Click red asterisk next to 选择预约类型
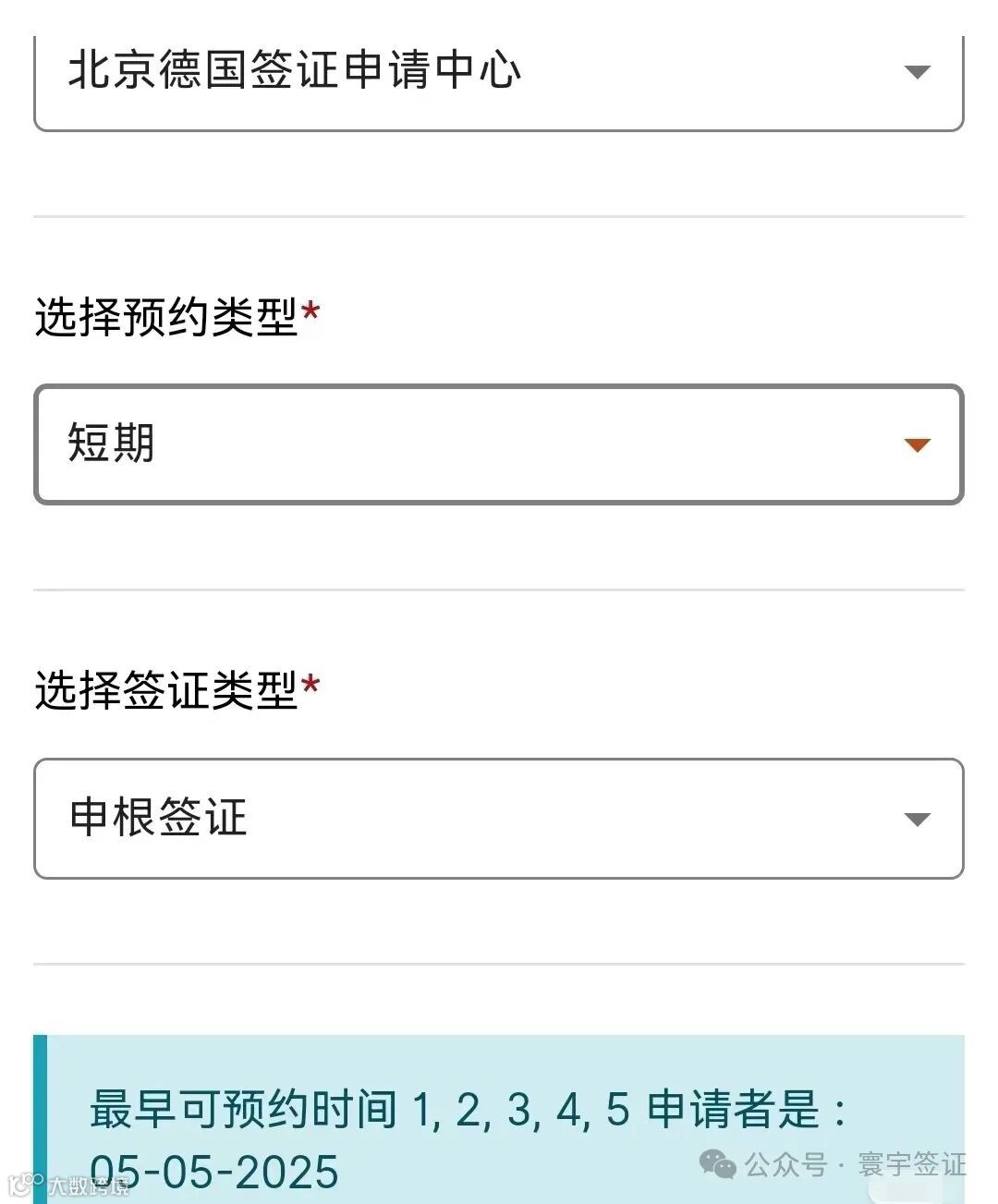This screenshot has height=1204, width=998. (x=310, y=312)
